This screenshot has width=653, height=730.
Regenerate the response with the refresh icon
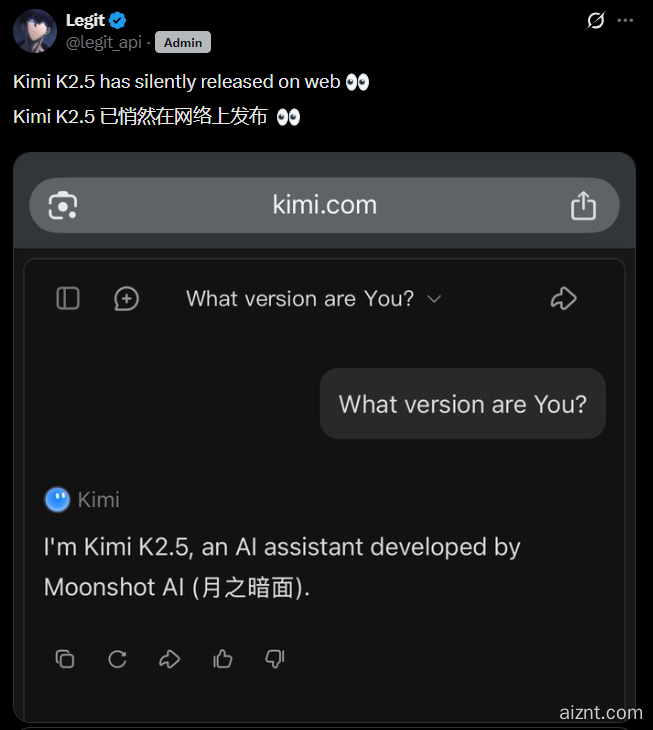[x=117, y=659]
